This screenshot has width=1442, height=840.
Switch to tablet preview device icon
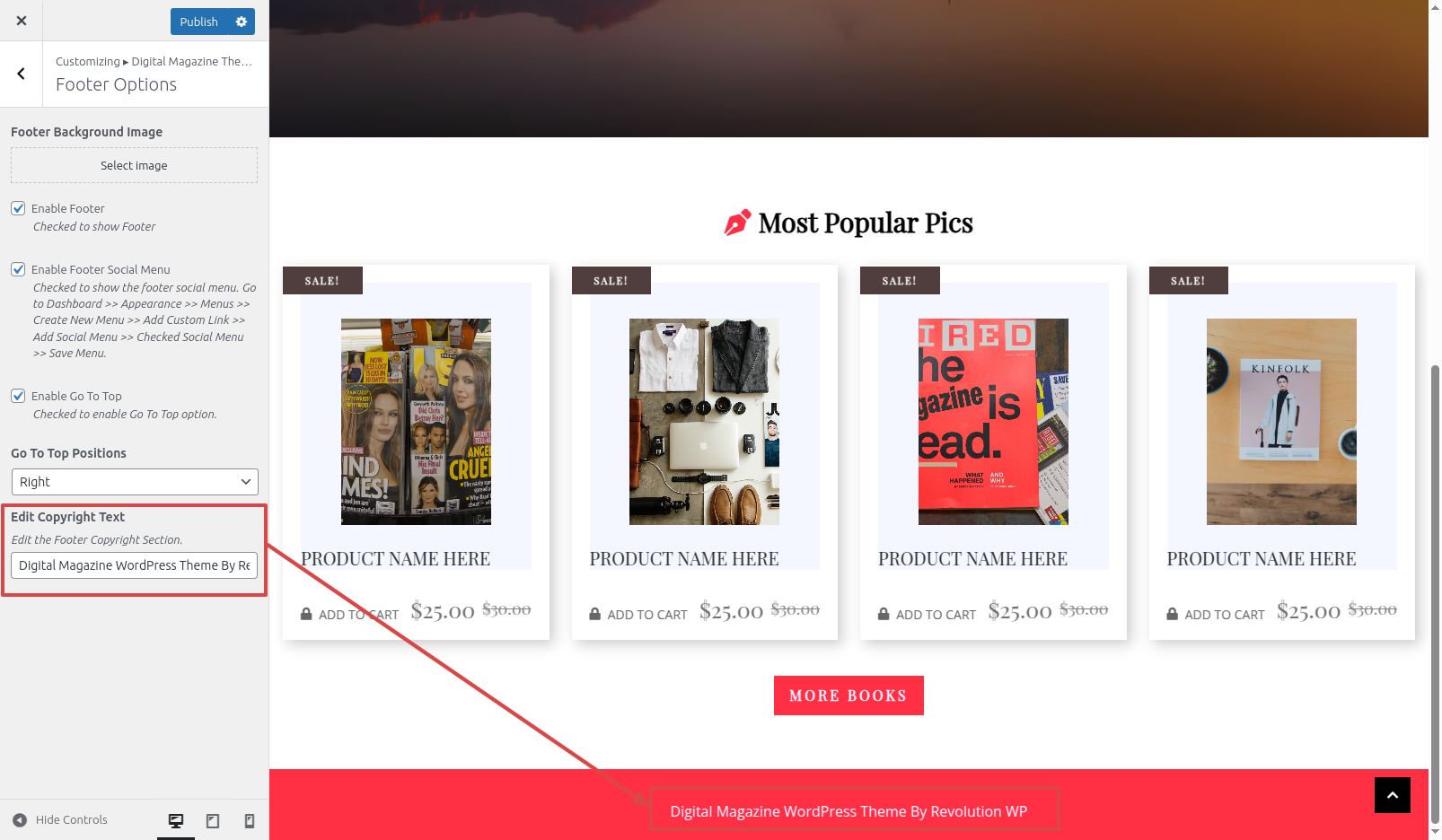tap(213, 820)
